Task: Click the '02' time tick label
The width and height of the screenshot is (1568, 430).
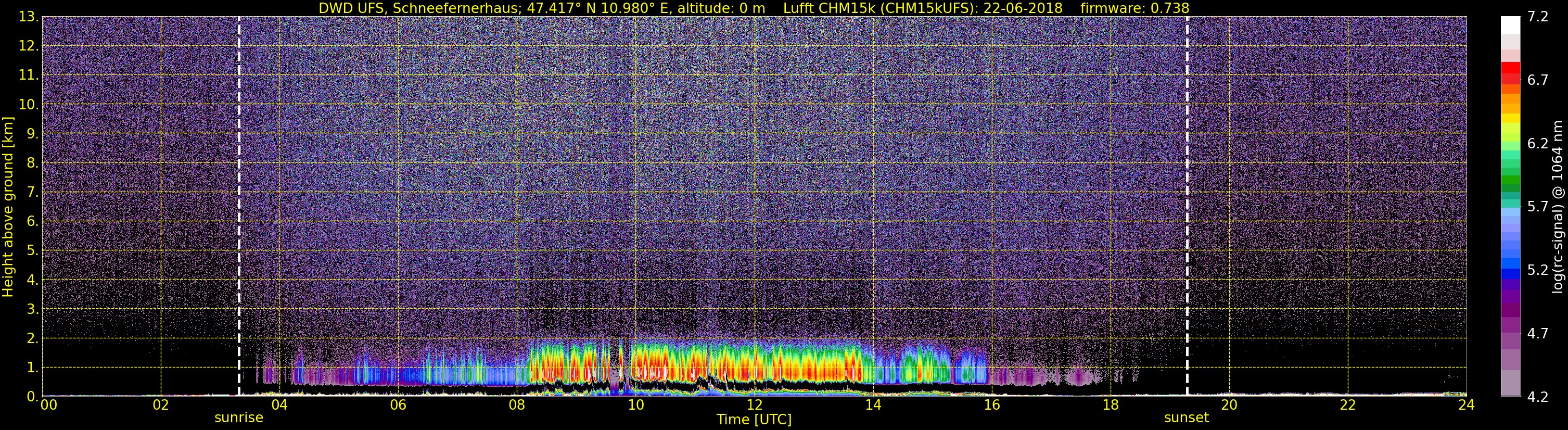Action: (x=161, y=405)
